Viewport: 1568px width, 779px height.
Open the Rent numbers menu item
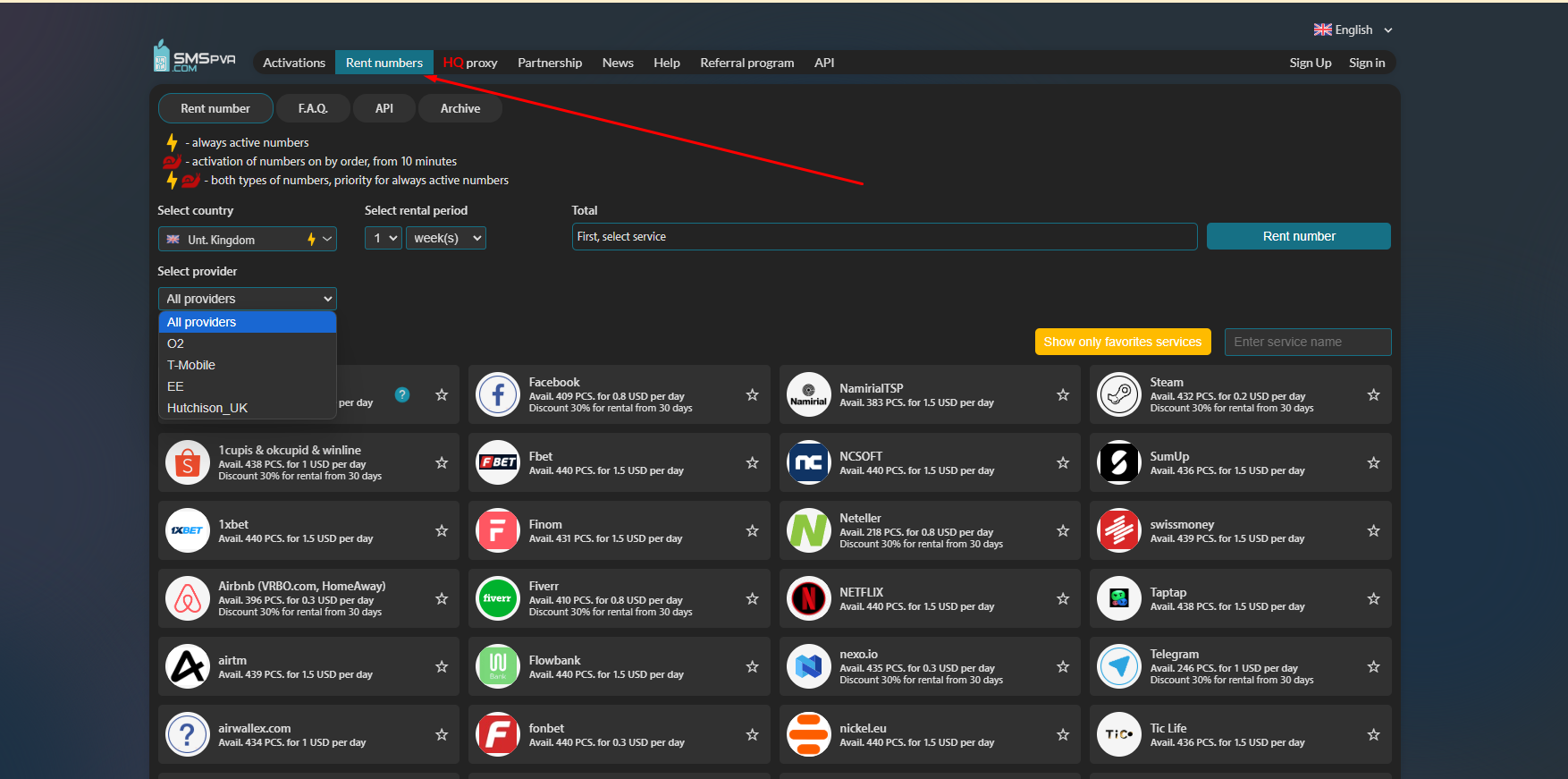tap(384, 63)
